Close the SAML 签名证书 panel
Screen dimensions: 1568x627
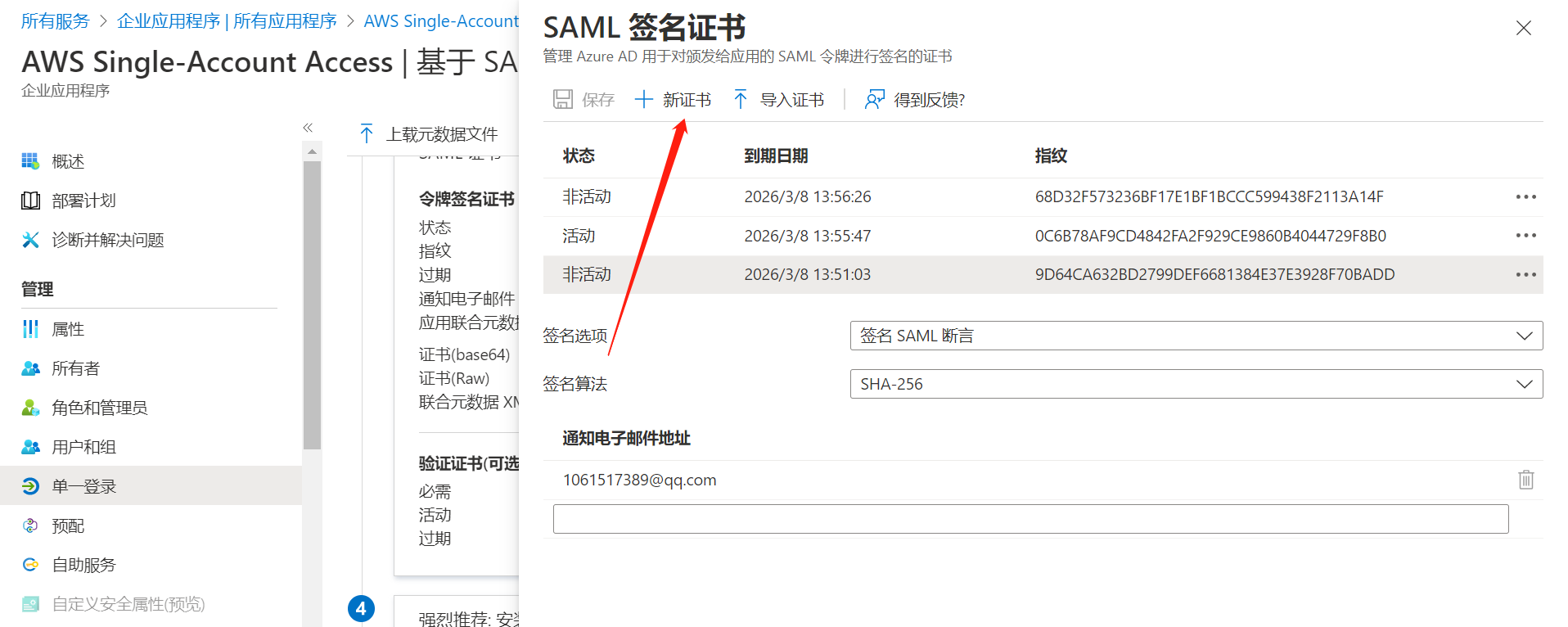pyautogui.click(x=1523, y=28)
